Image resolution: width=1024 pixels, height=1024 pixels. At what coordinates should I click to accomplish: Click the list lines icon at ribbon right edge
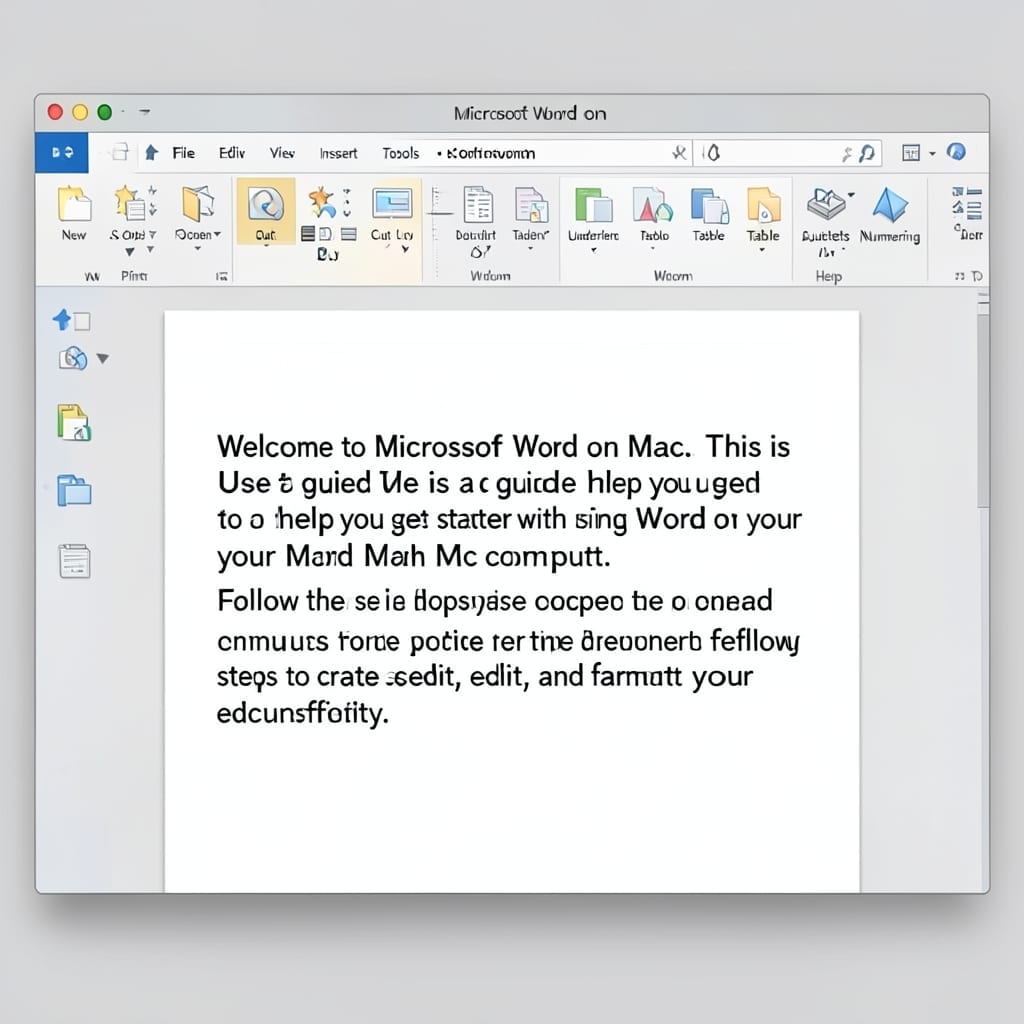coord(967,204)
